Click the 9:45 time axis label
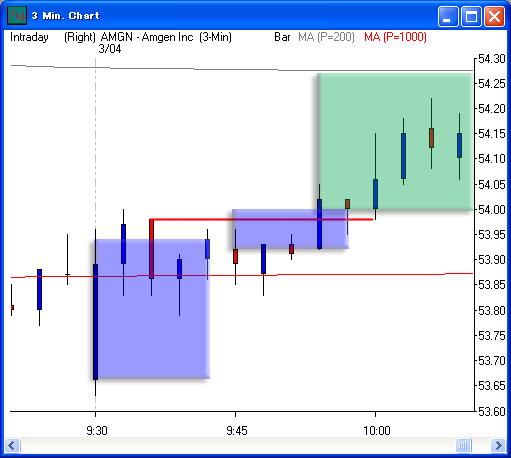 (237, 431)
